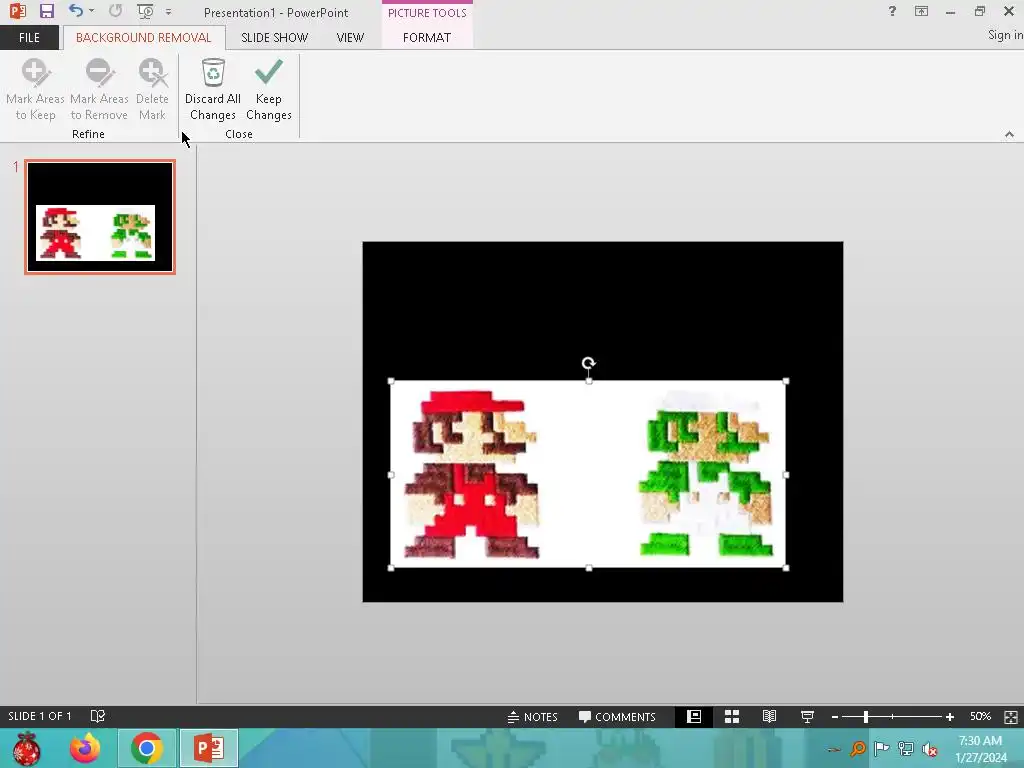This screenshot has height=768, width=1024.
Task: Click PowerPoint taskbar button
Action: pos(209,748)
